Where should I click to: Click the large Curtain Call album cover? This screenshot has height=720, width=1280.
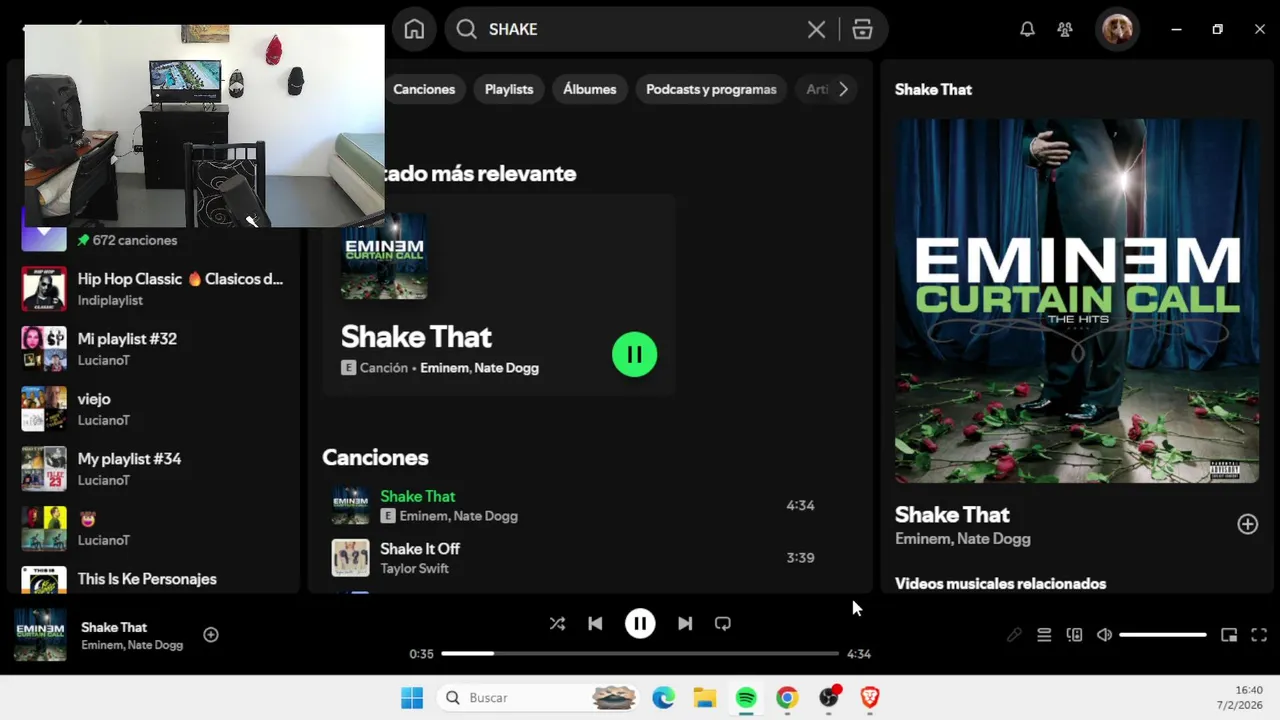click(x=1077, y=301)
